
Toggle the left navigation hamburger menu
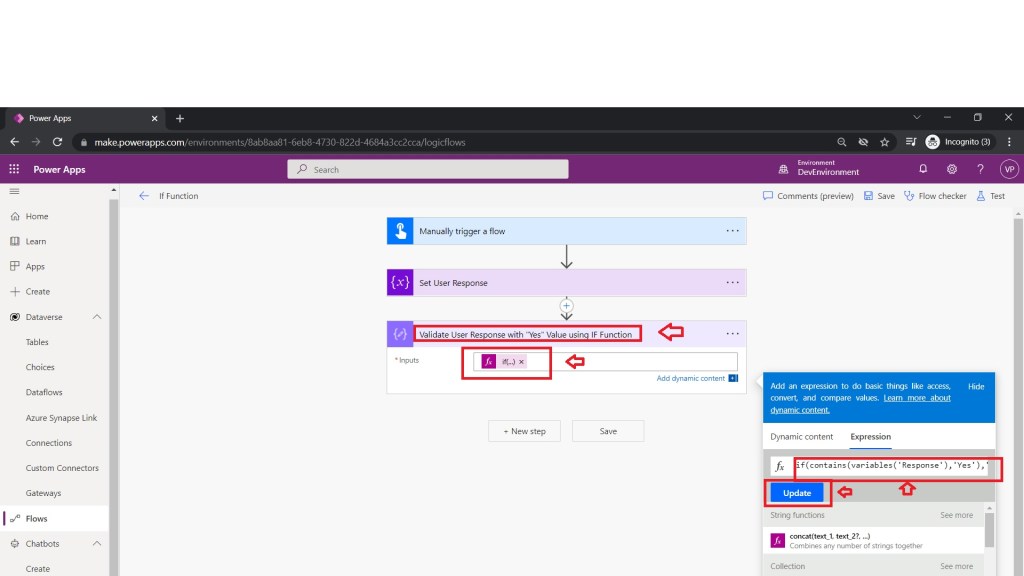point(14,191)
